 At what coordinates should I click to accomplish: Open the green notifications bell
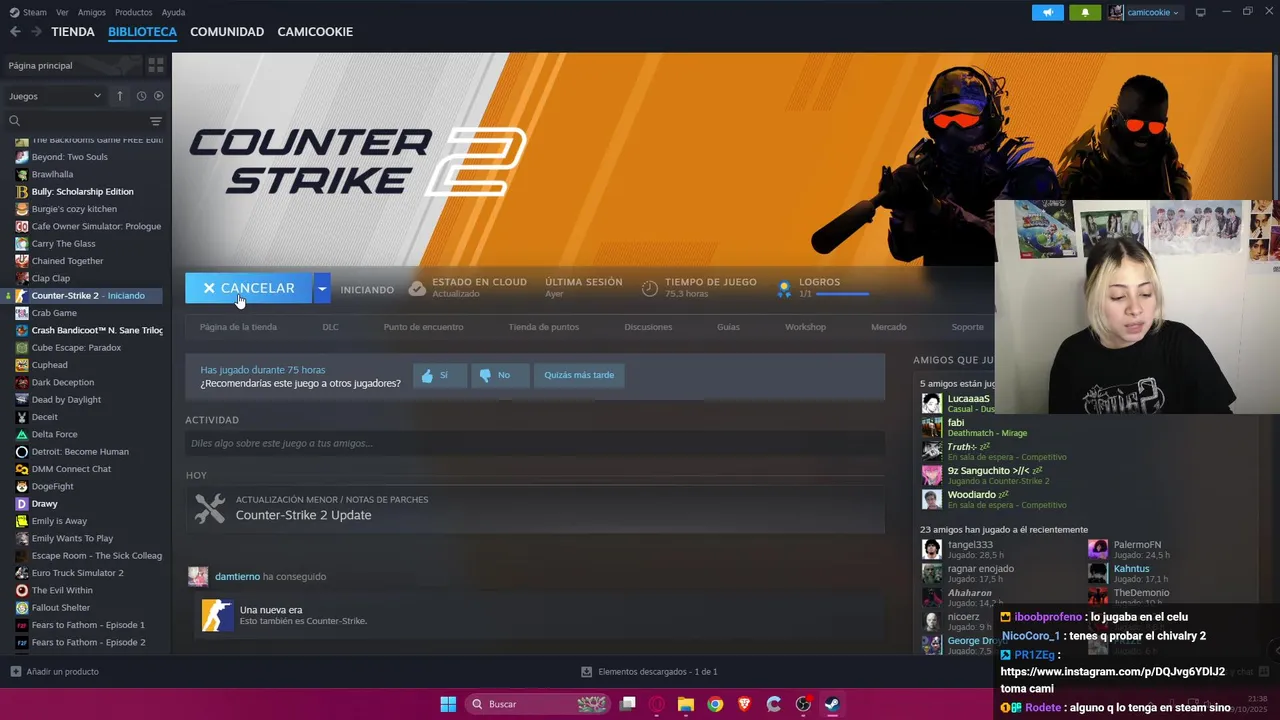1085,12
